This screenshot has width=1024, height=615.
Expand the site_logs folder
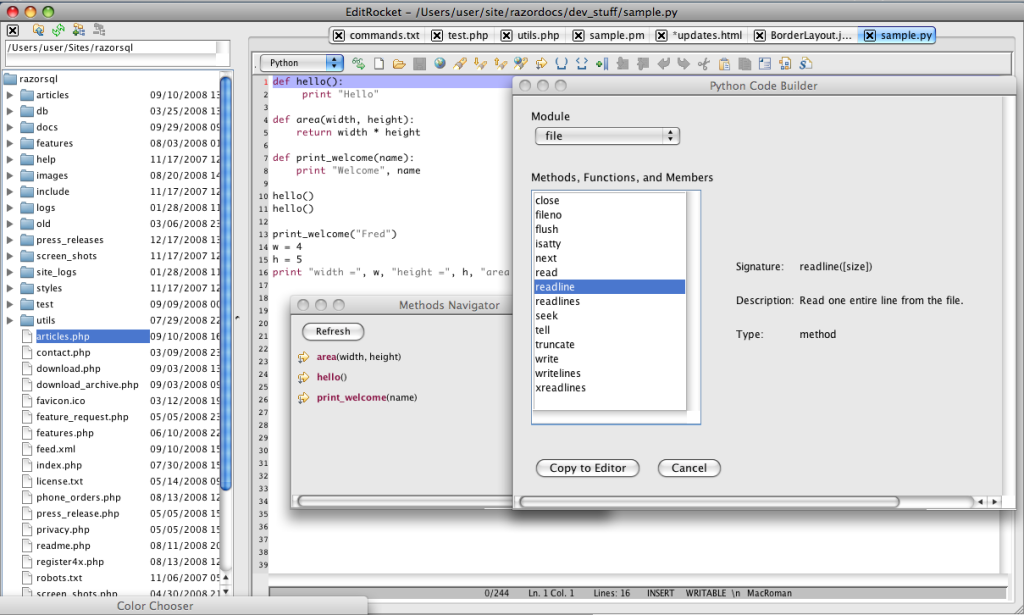point(10,272)
